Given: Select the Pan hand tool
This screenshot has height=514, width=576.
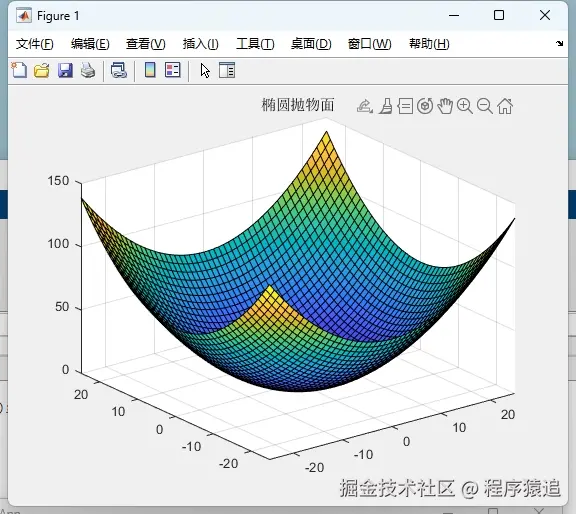Looking at the screenshot, I should click(445, 106).
